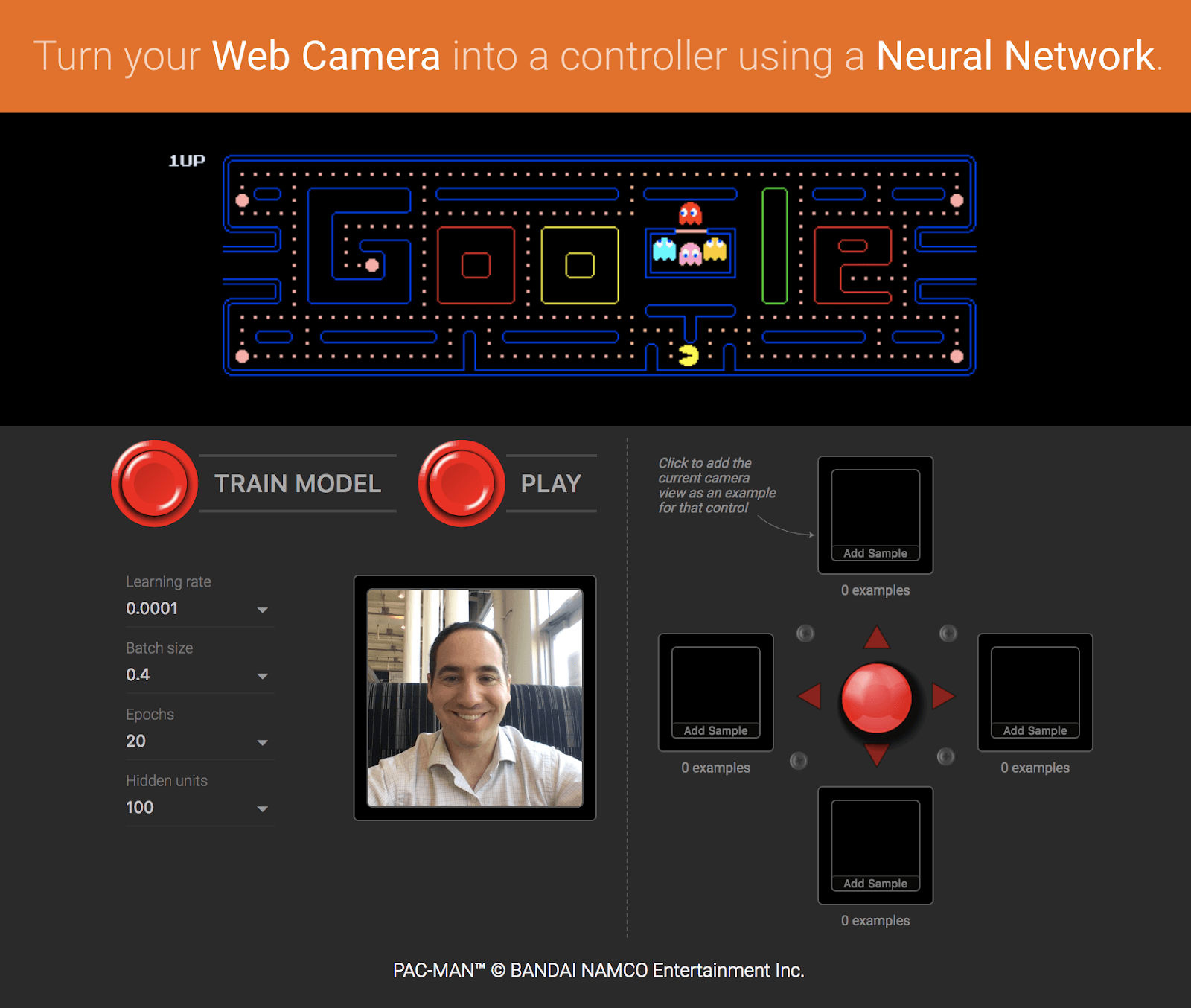The height and width of the screenshot is (1008, 1191).
Task: Click the top-left power pellet
Action: tap(242, 200)
